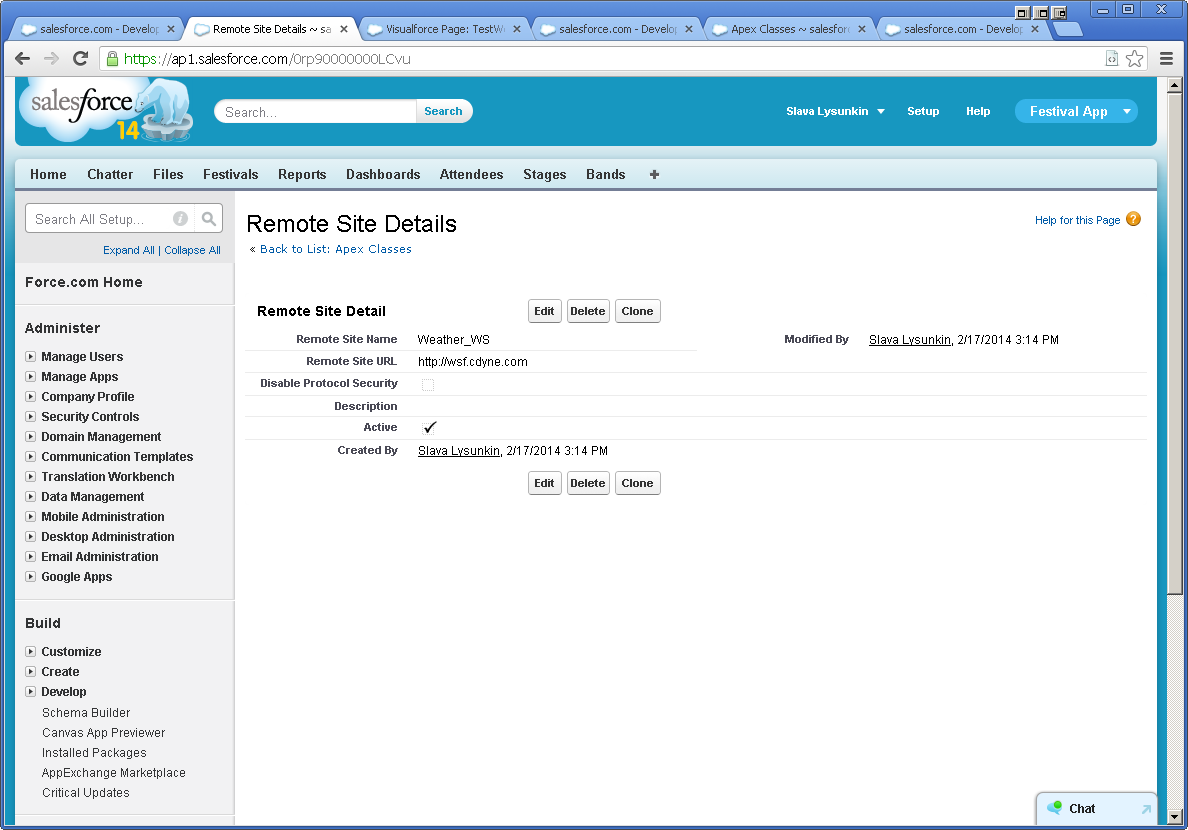This screenshot has width=1188, height=830.
Task: Close the Visualforce Page tab
Action: [517, 29]
